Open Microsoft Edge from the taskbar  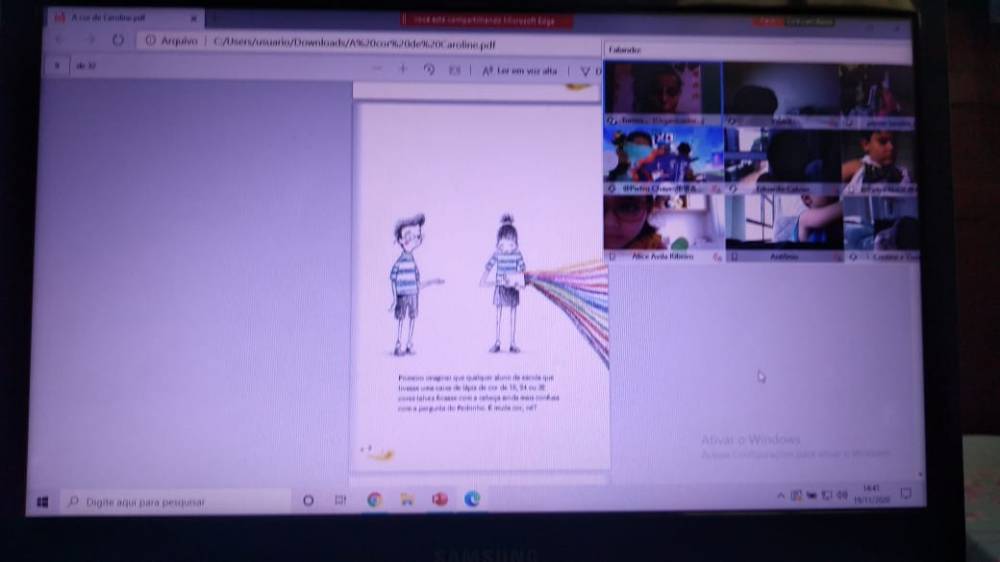(471, 499)
